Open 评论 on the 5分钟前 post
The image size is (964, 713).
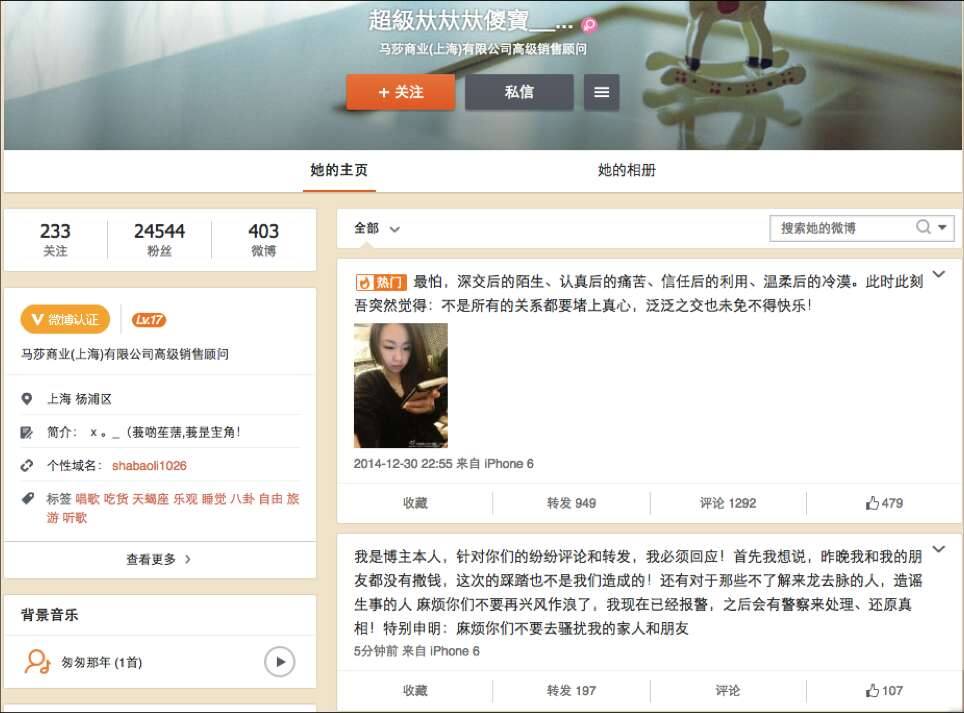coord(728,691)
